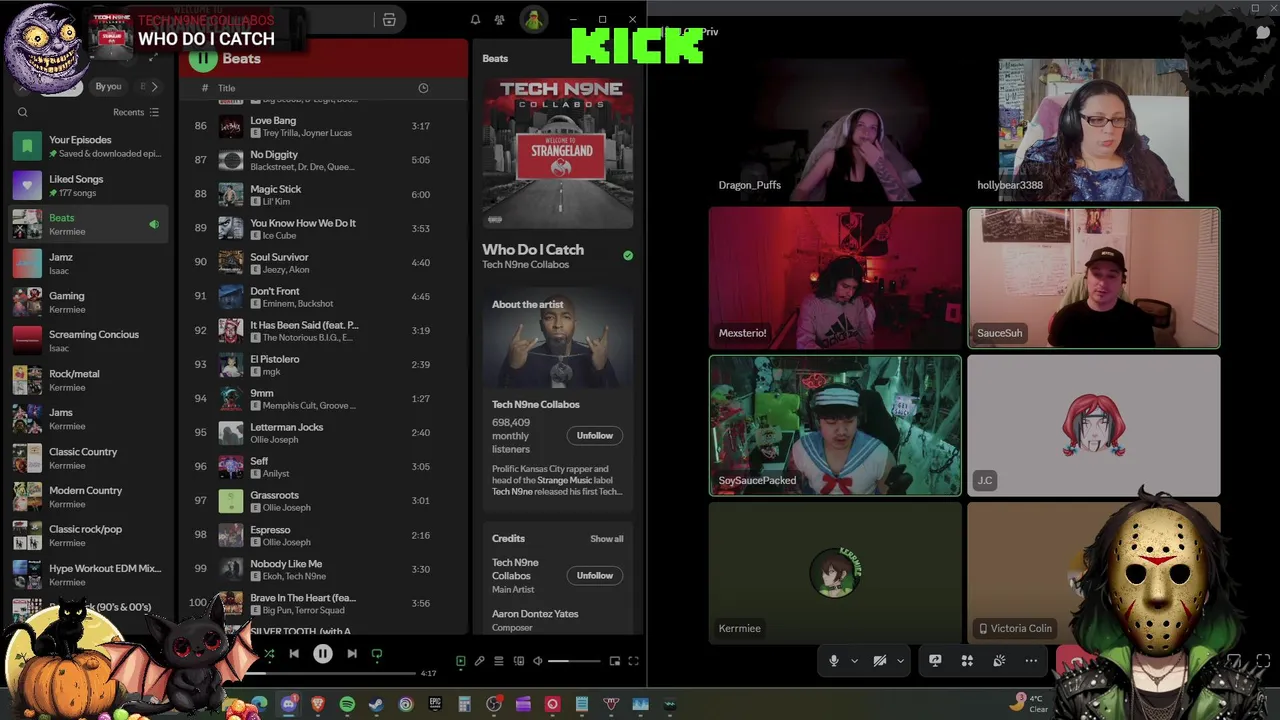Toggle repeat in the Spotify player

[x=377, y=654]
